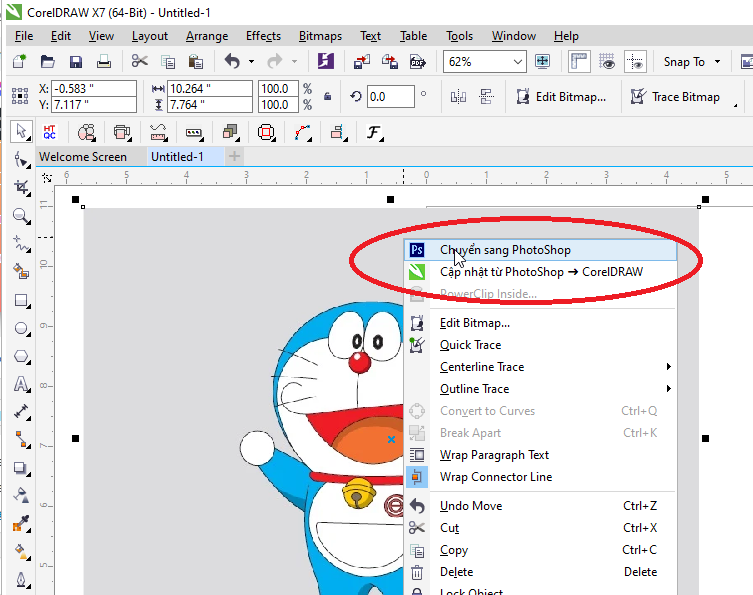Select the Polygon tool

point(21,357)
